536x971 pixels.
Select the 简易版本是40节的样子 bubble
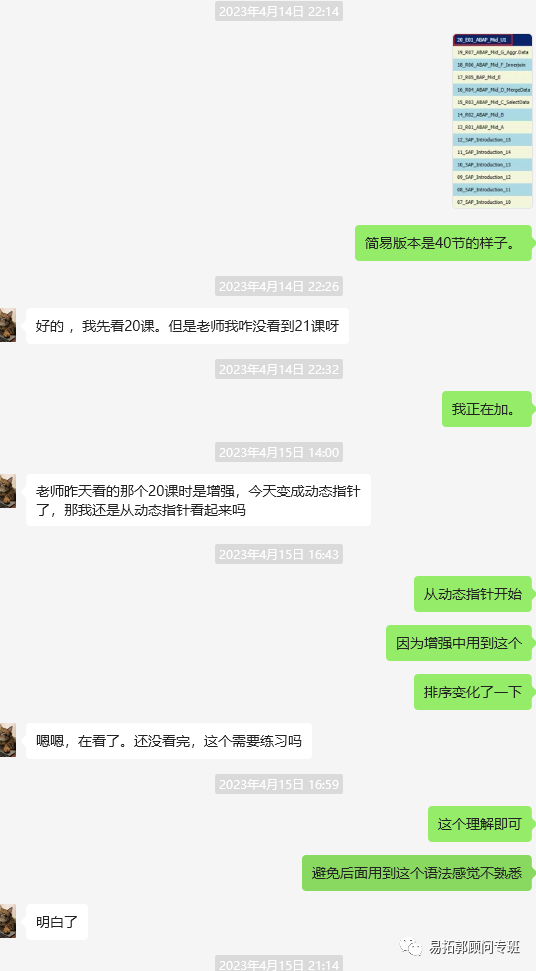[443, 243]
